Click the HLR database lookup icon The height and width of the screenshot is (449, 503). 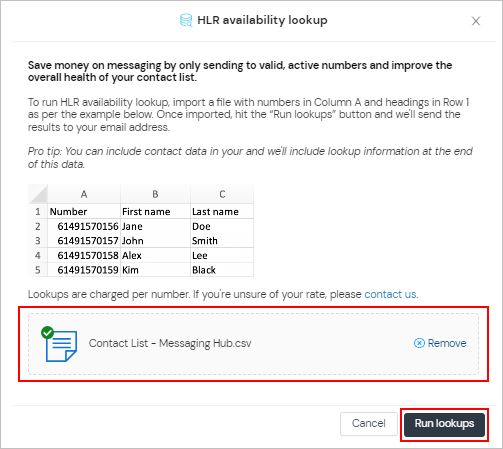pos(186,20)
